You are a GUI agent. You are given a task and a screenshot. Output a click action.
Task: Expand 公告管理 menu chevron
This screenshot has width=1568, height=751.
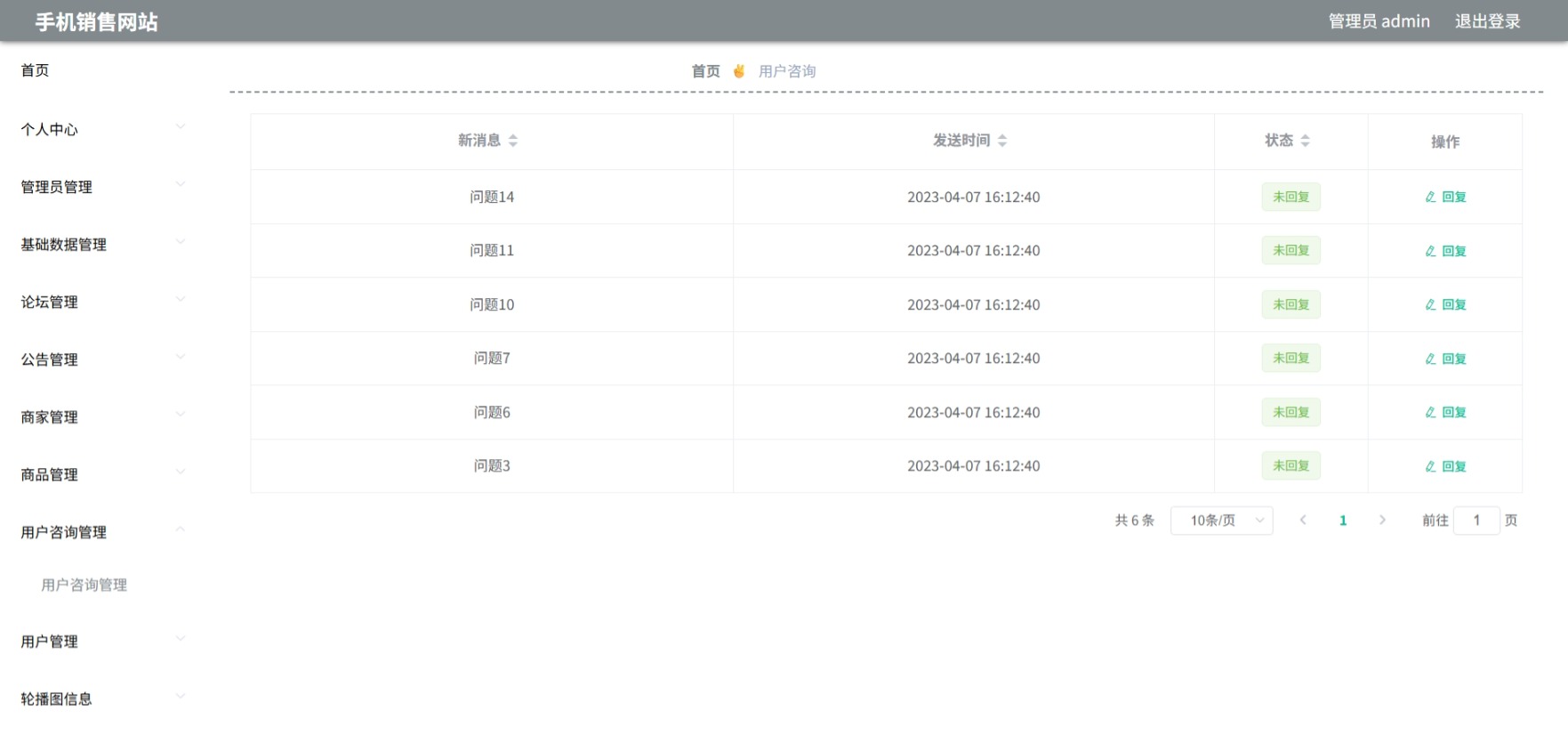[x=181, y=357]
